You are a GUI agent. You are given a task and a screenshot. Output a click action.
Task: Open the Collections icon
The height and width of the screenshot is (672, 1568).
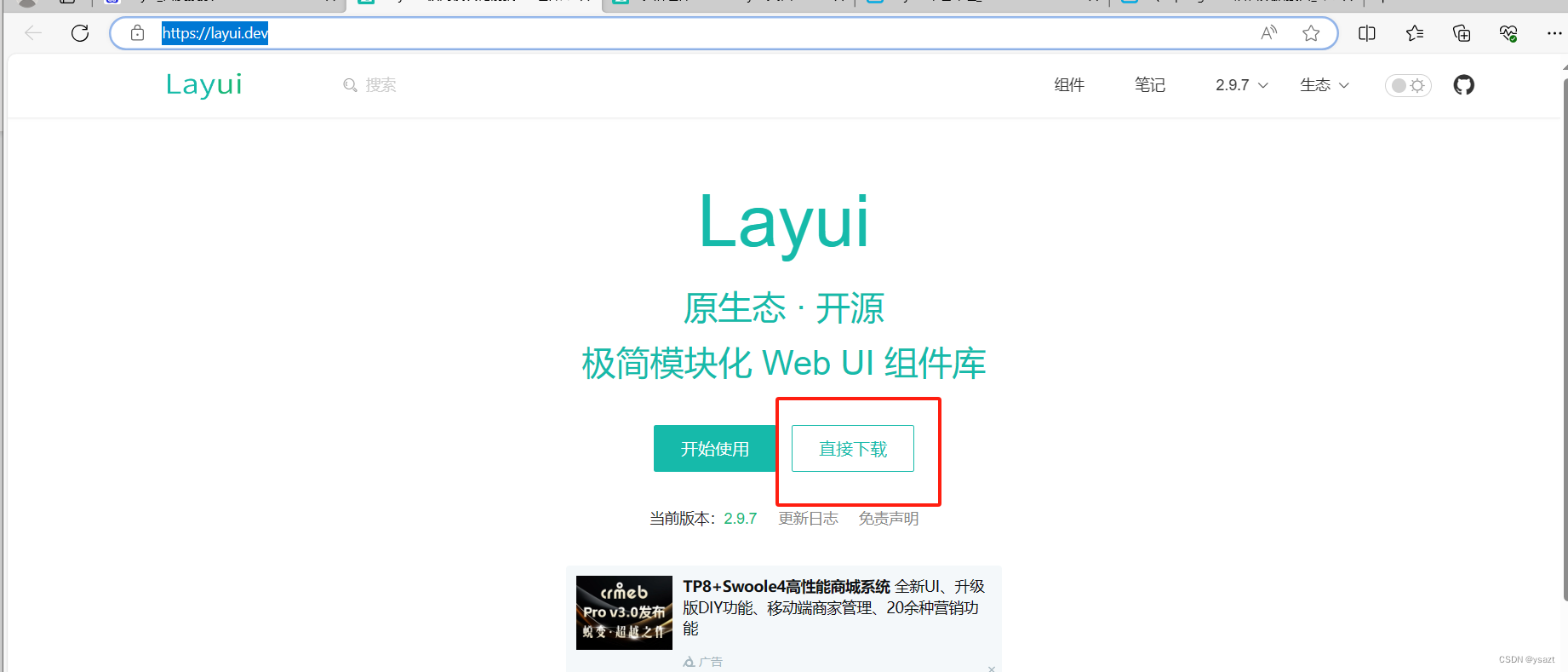point(1462,33)
